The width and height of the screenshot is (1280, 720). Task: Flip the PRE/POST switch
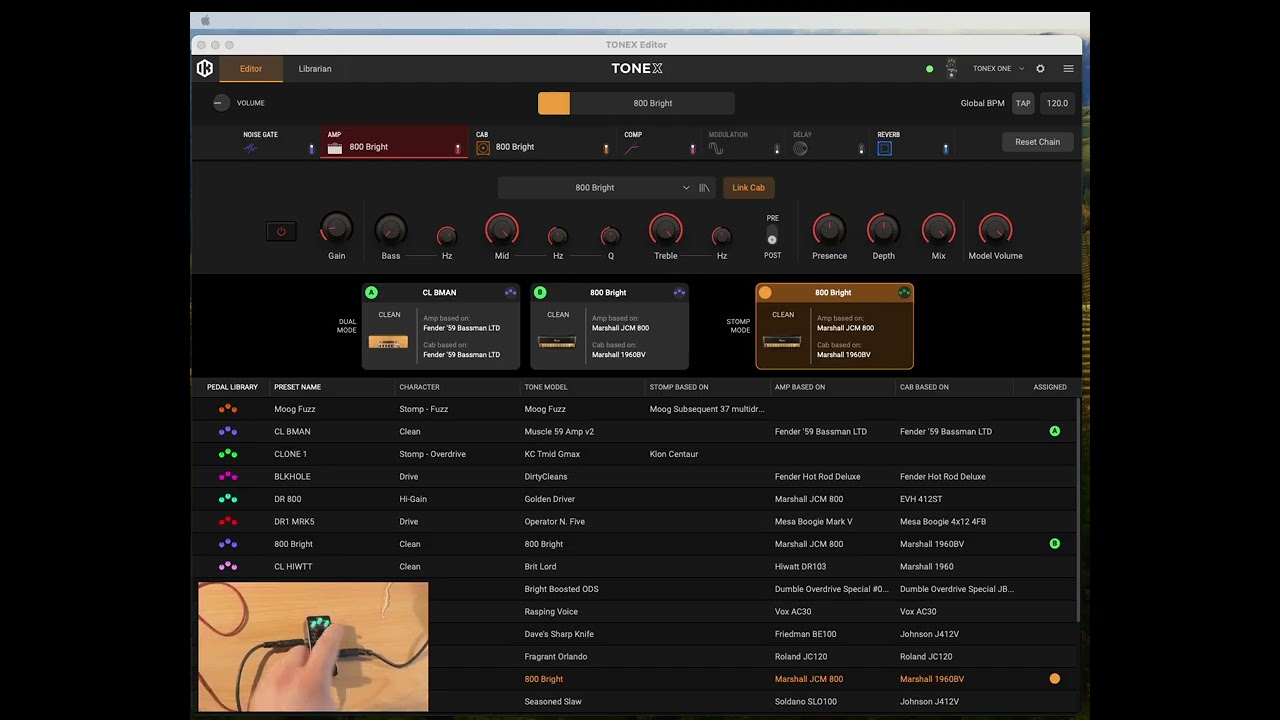point(772,236)
